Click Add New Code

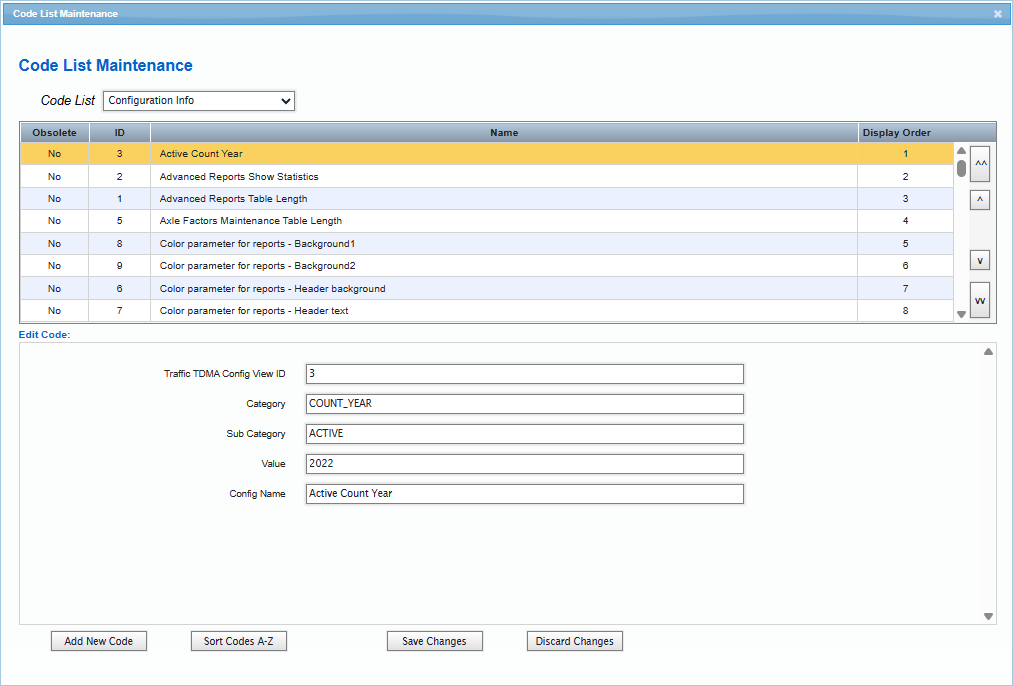point(98,641)
